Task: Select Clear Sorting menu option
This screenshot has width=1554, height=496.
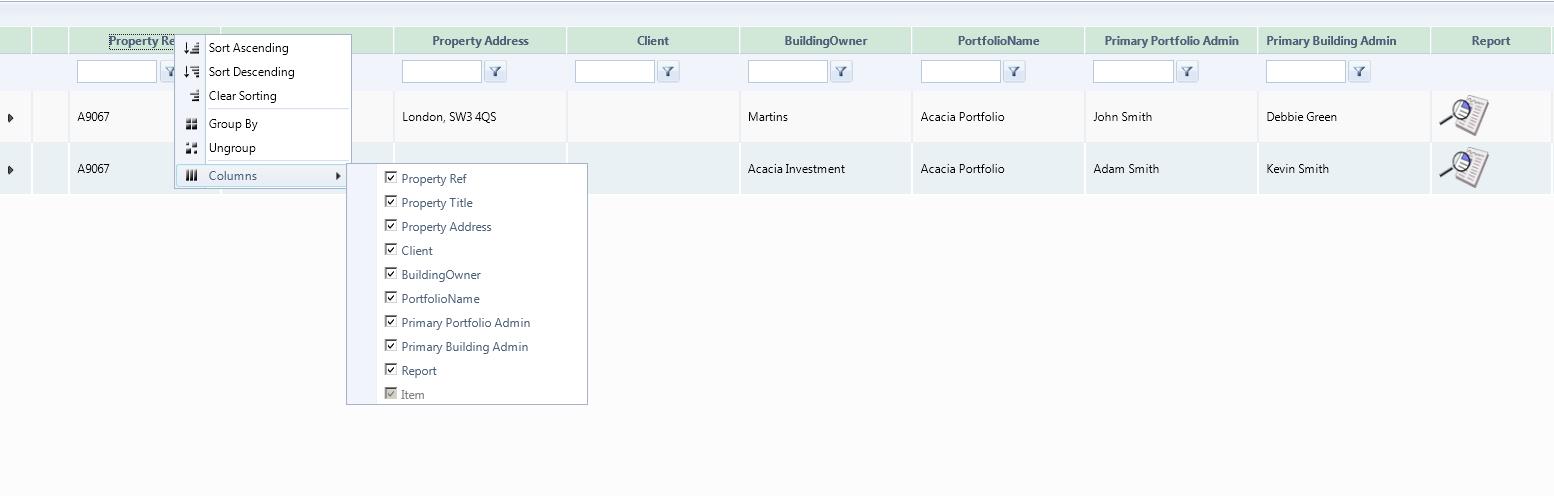Action: [x=242, y=96]
